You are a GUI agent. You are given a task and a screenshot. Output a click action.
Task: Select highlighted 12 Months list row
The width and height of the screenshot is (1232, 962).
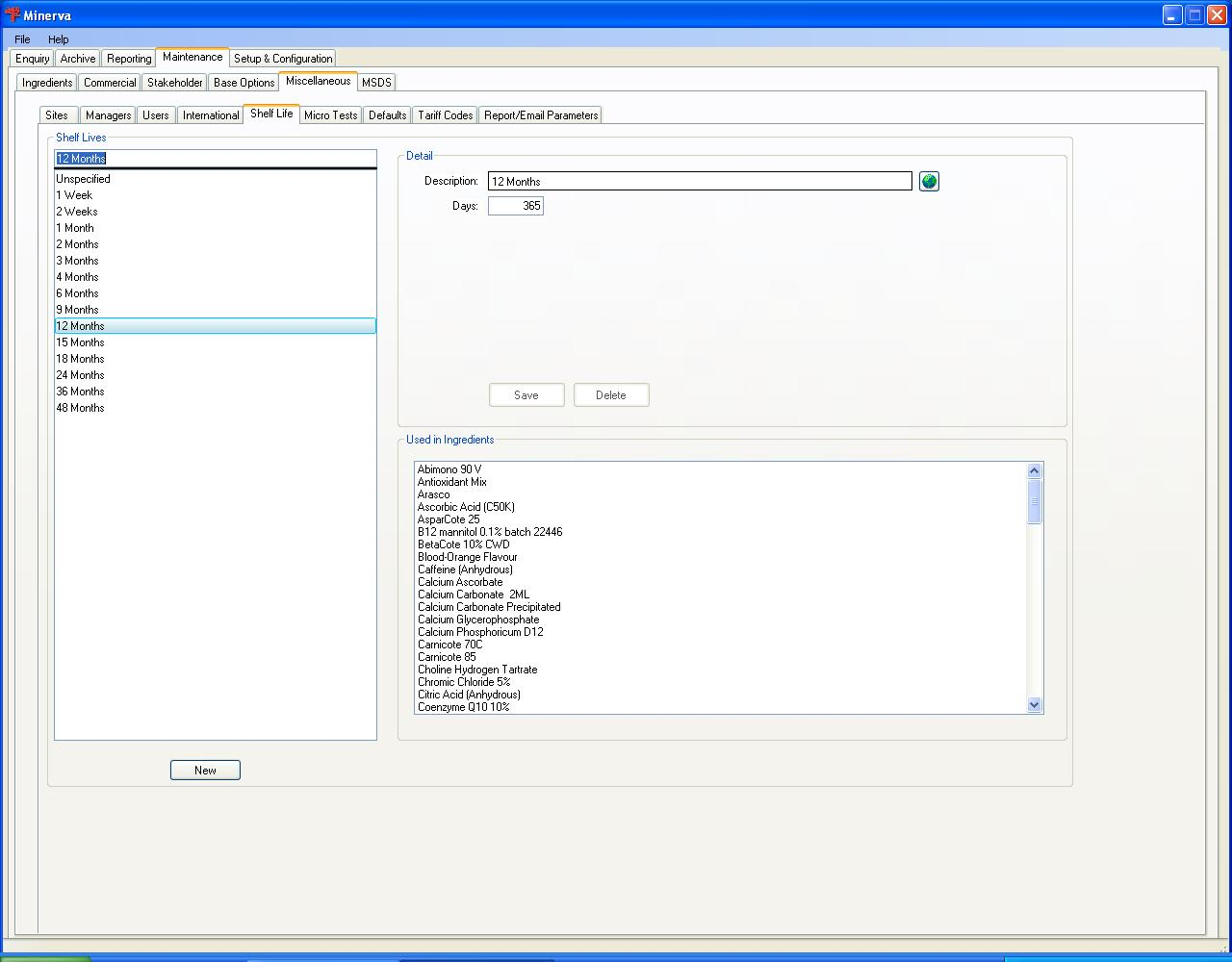tap(216, 326)
